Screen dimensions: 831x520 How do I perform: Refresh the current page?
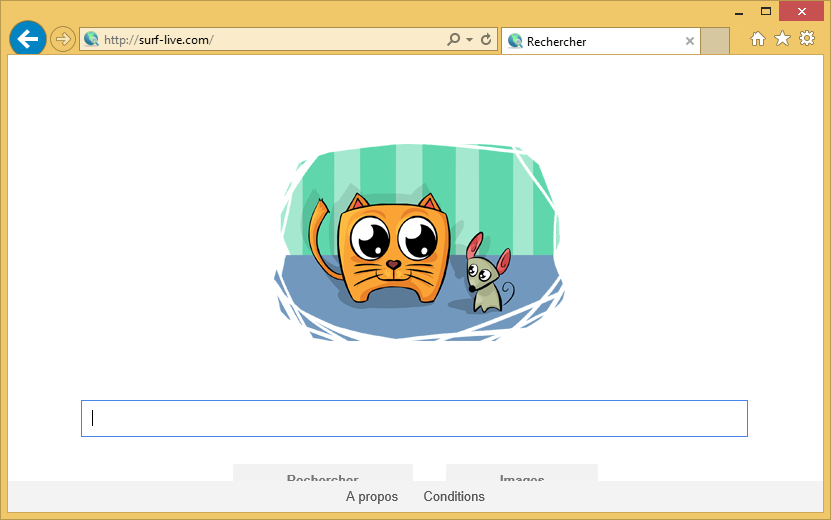point(486,40)
